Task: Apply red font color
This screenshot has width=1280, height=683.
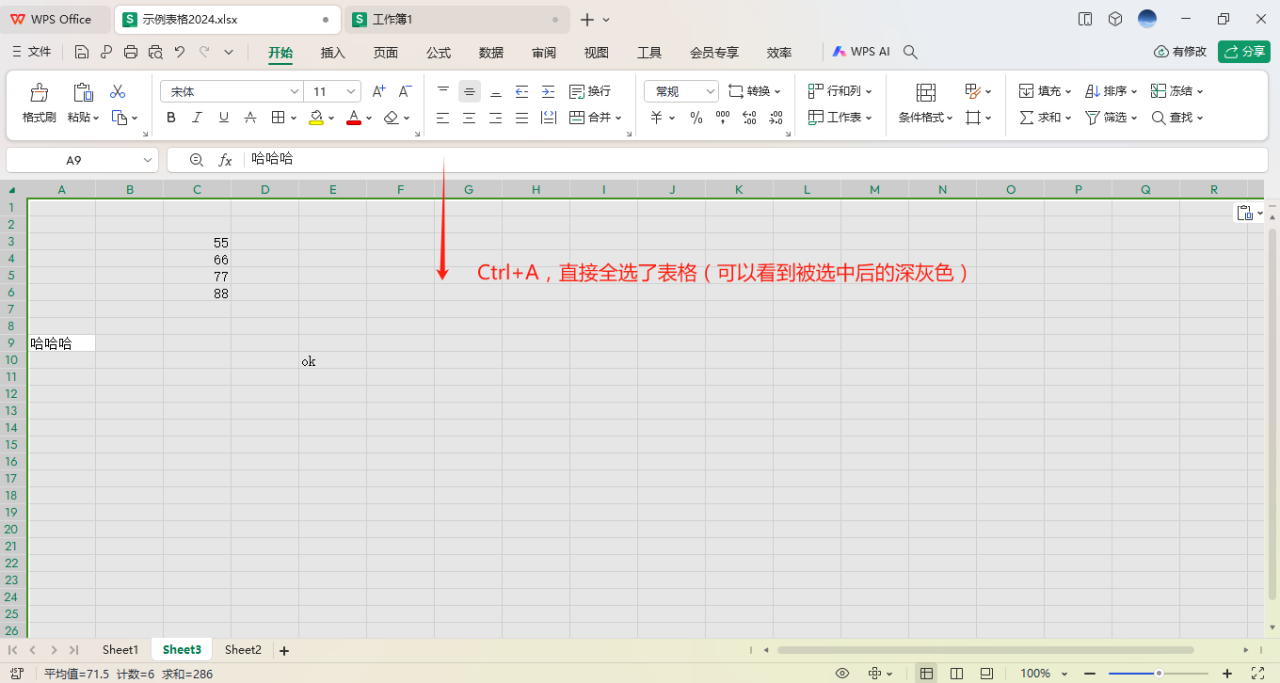Action: [353, 118]
